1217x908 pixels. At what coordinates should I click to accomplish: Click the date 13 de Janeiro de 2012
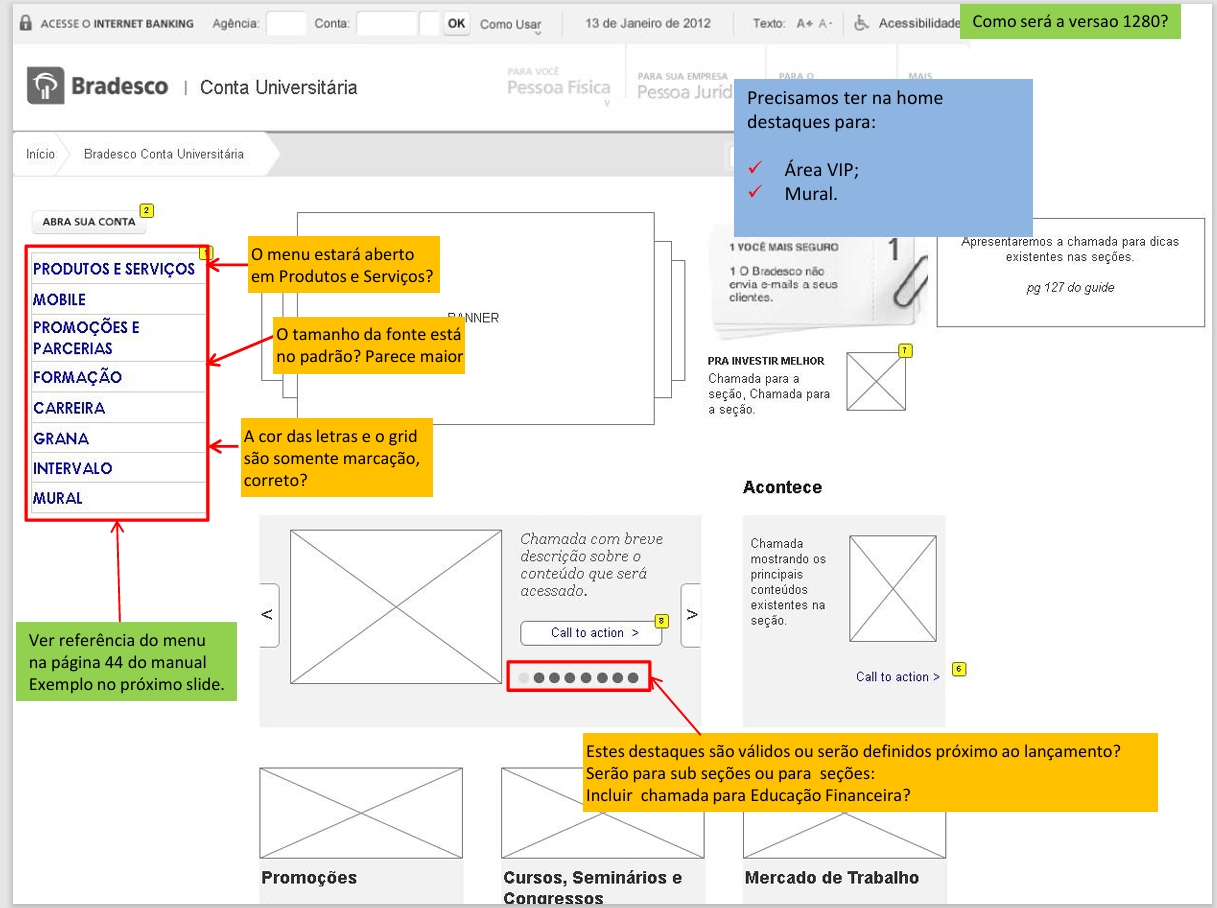pyautogui.click(x=648, y=23)
